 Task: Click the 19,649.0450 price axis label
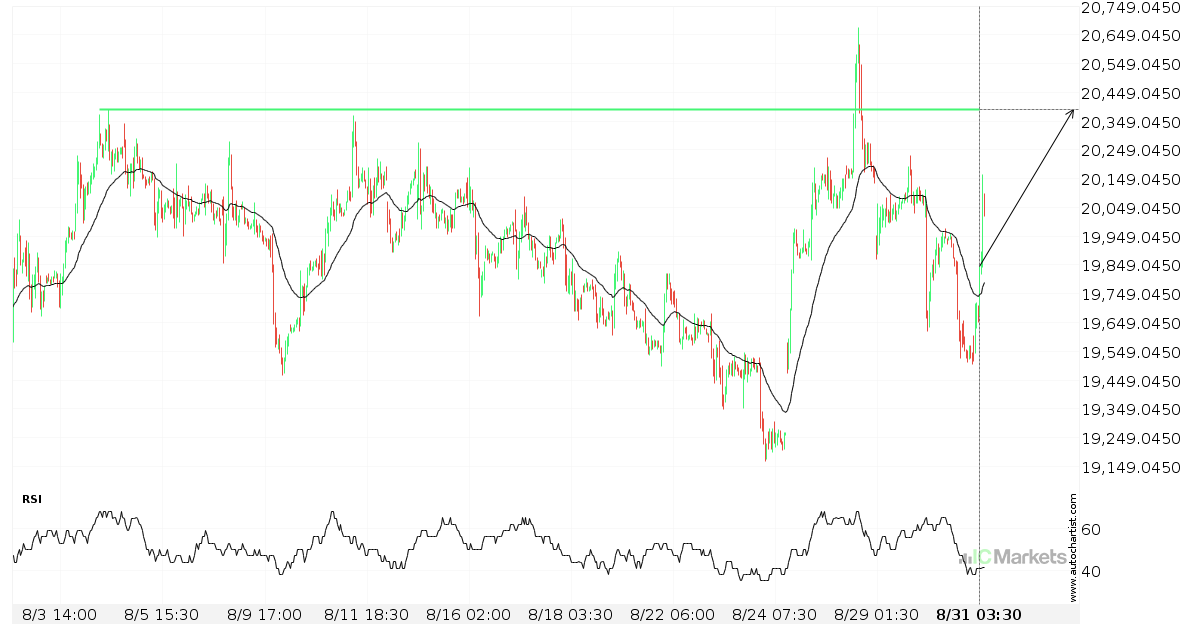(1133, 324)
